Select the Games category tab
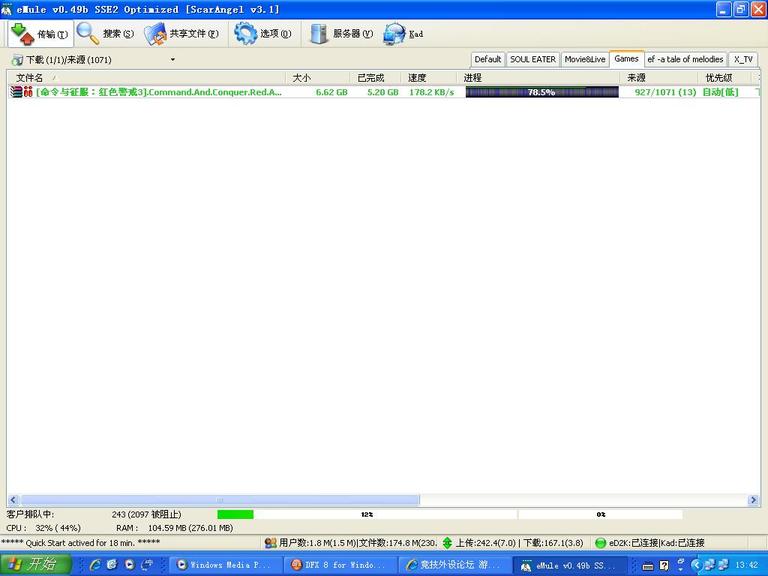Image resolution: width=768 pixels, height=576 pixels. [x=626, y=58]
